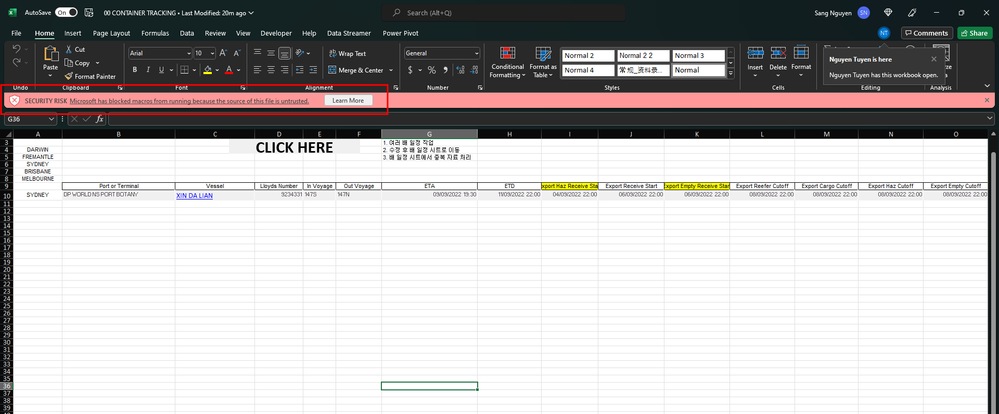Click the Search box in title bar
The width and height of the screenshot is (999, 414).
pyautogui.click(x=503, y=13)
